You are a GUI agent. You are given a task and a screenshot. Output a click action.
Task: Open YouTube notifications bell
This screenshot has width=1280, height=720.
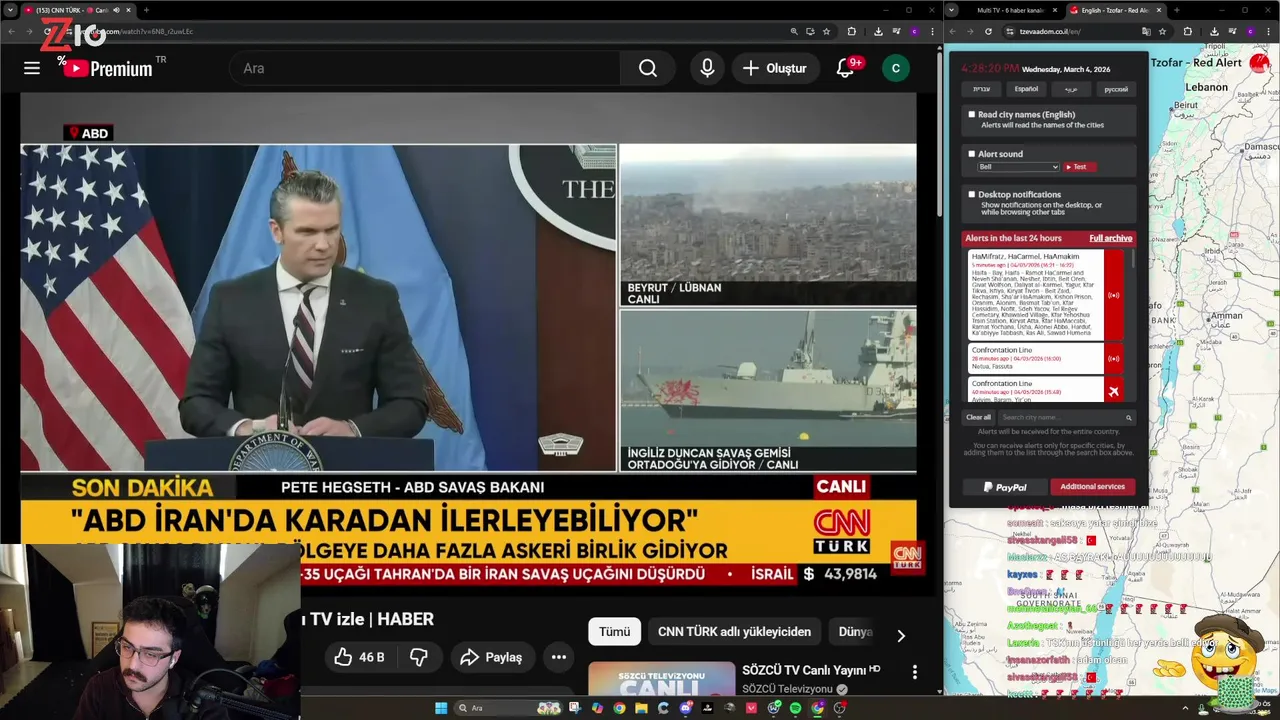[847, 68]
